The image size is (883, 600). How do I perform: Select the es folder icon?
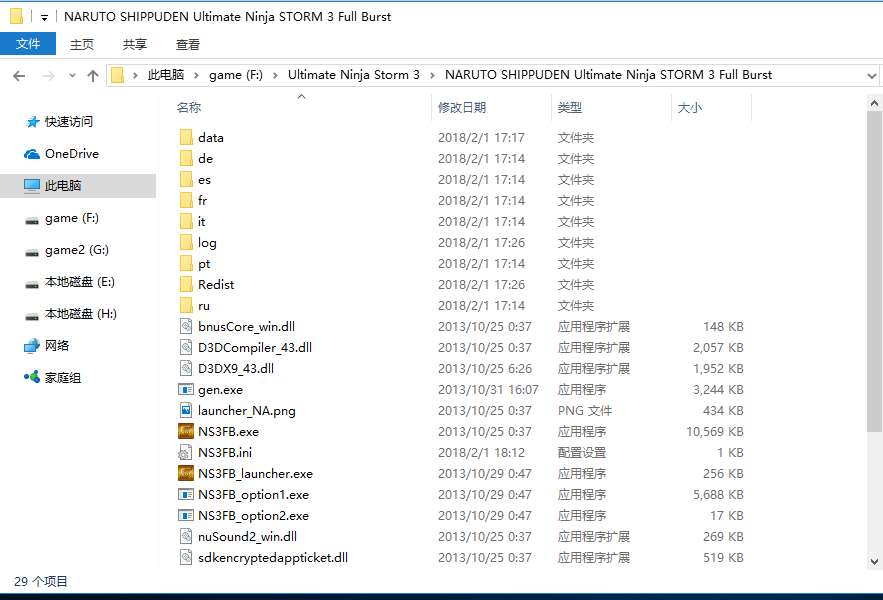[x=186, y=180]
